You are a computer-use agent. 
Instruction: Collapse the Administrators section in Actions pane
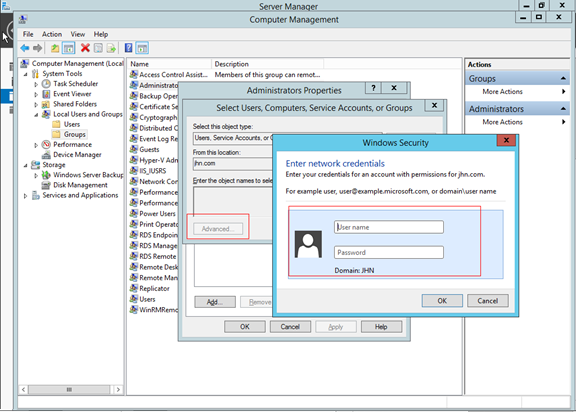563,109
